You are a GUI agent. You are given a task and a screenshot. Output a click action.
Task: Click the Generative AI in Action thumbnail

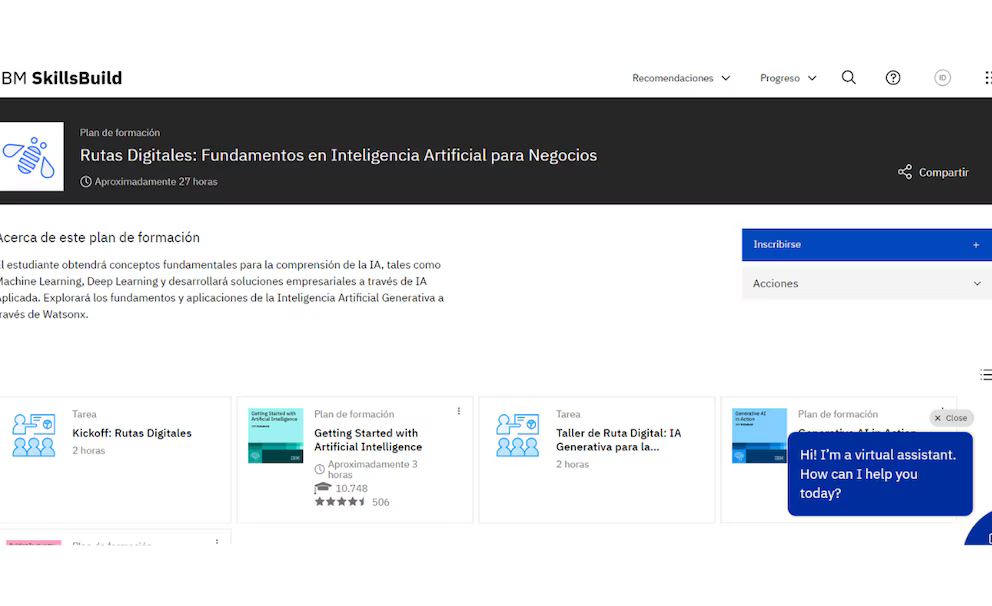tap(759, 435)
